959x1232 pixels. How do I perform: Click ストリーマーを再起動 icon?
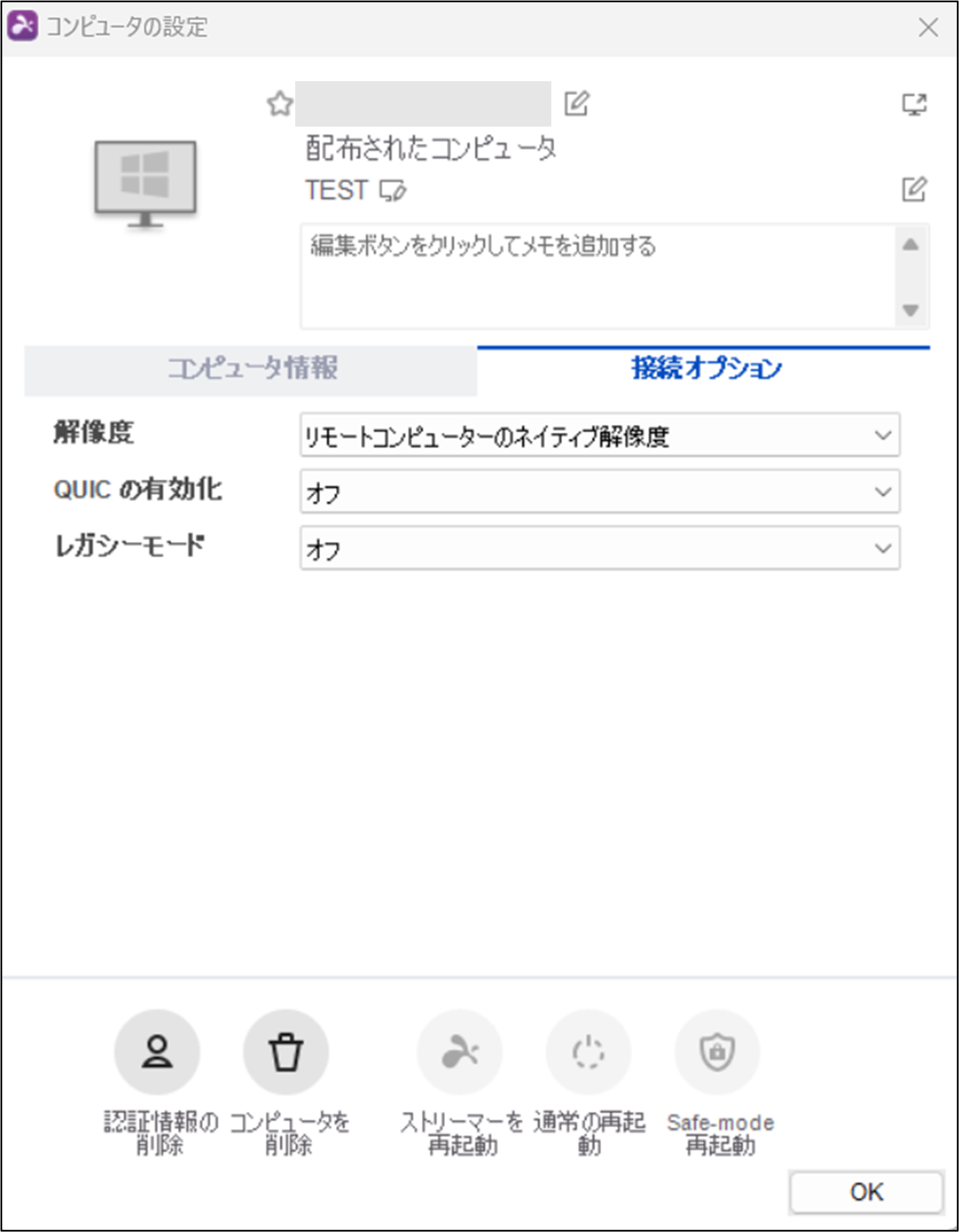coord(460,1051)
